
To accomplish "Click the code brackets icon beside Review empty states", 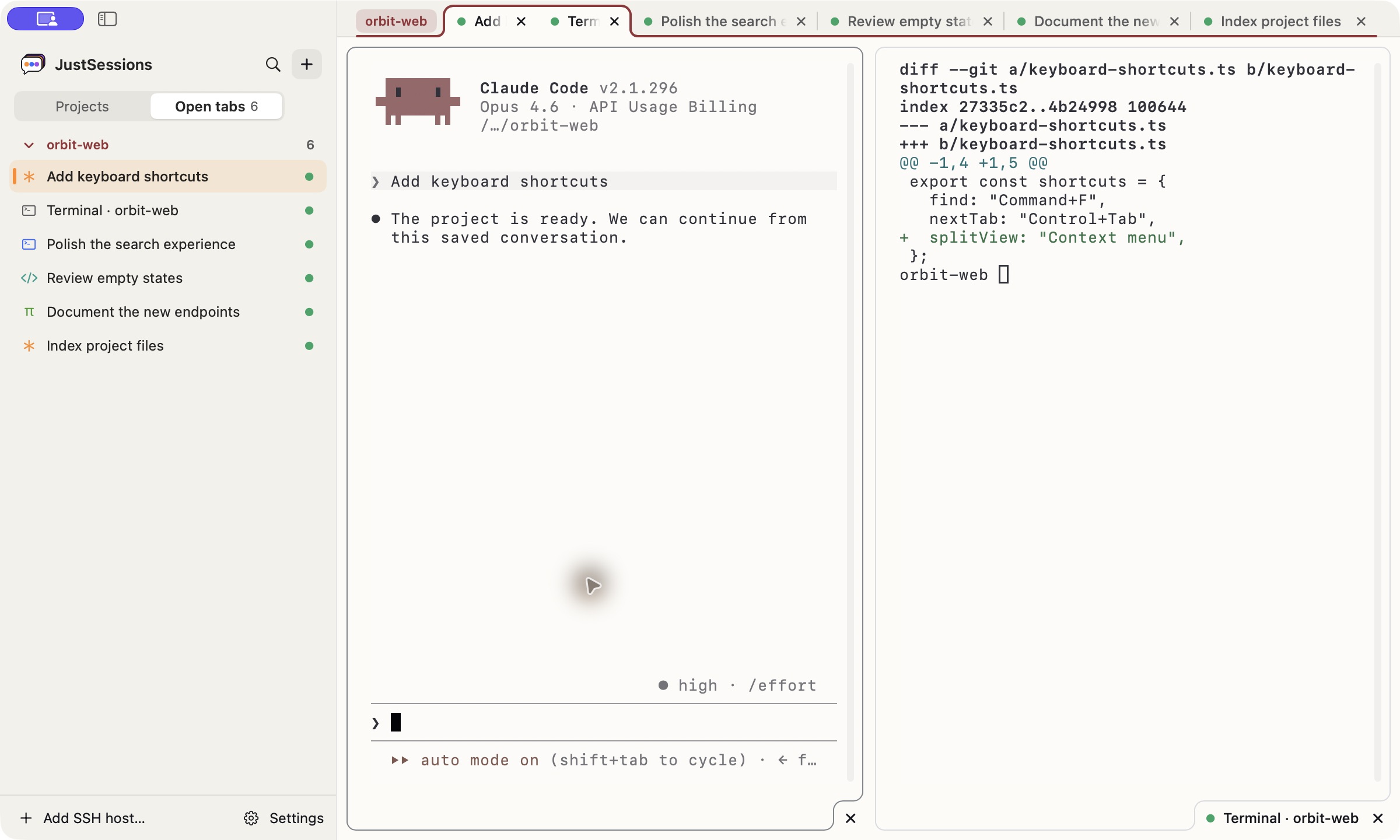I will [x=29, y=278].
